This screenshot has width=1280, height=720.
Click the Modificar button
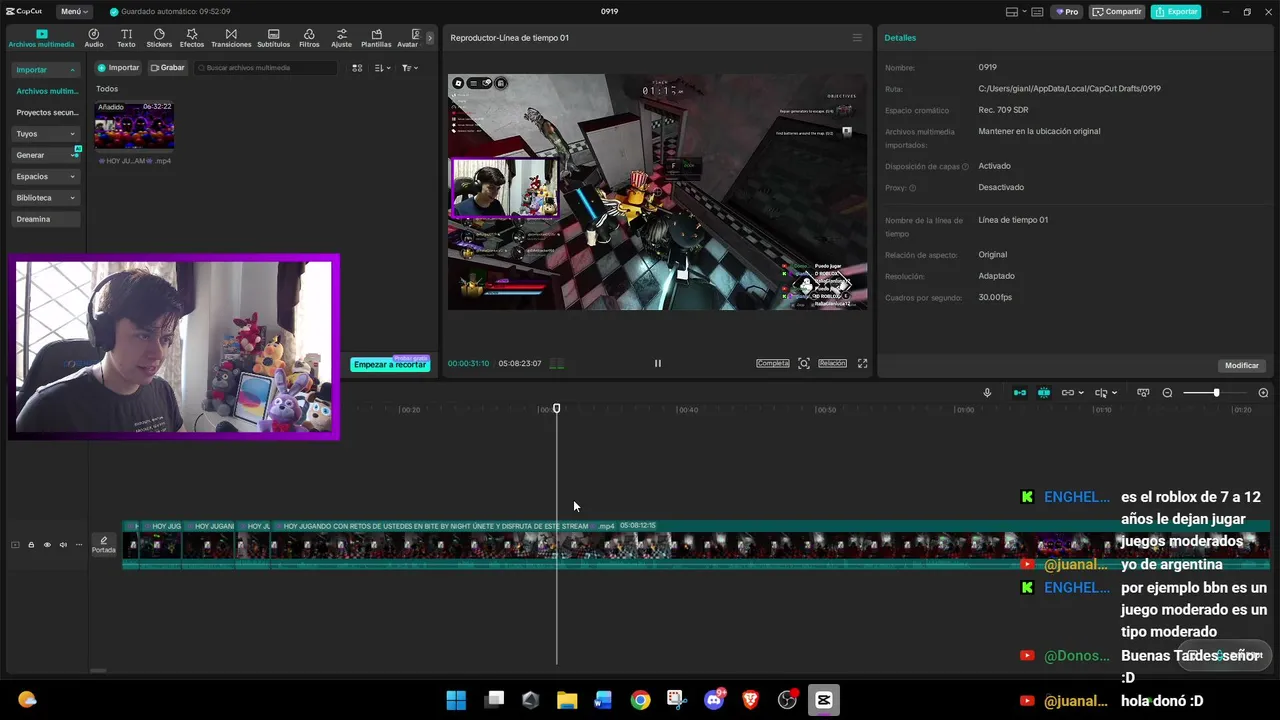[x=1242, y=365]
